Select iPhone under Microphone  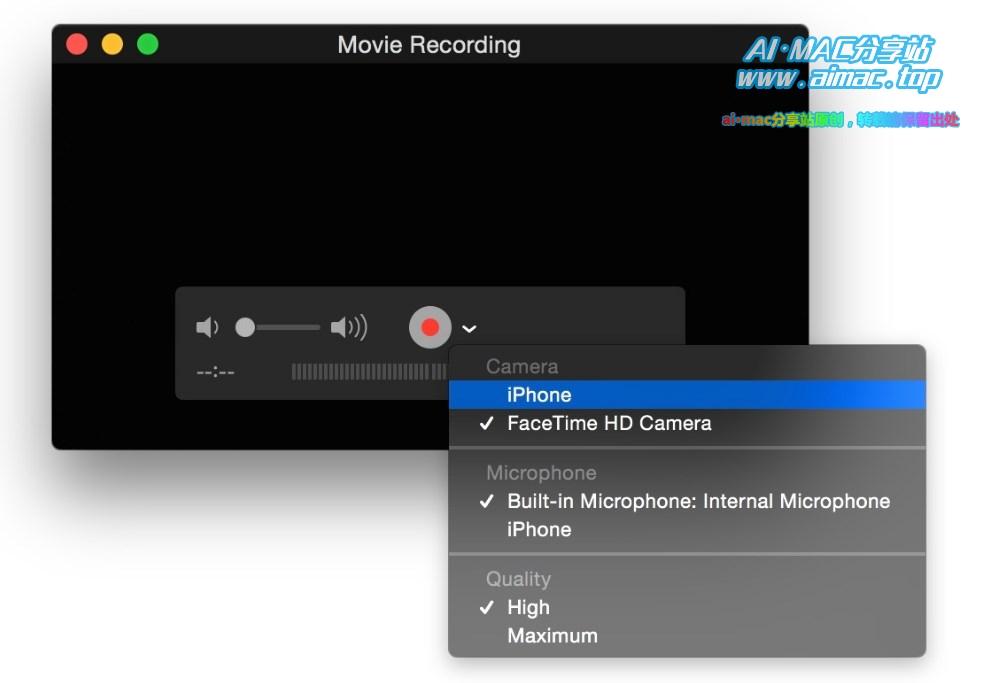tap(687, 529)
